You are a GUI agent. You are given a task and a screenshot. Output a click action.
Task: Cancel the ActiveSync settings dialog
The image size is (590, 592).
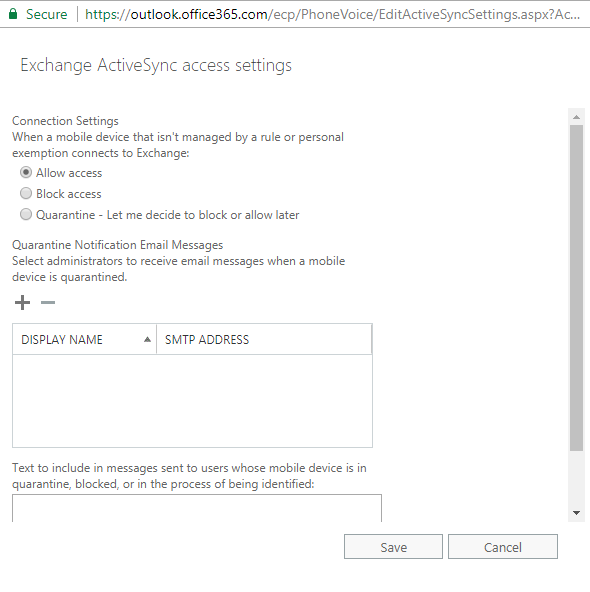(x=503, y=547)
